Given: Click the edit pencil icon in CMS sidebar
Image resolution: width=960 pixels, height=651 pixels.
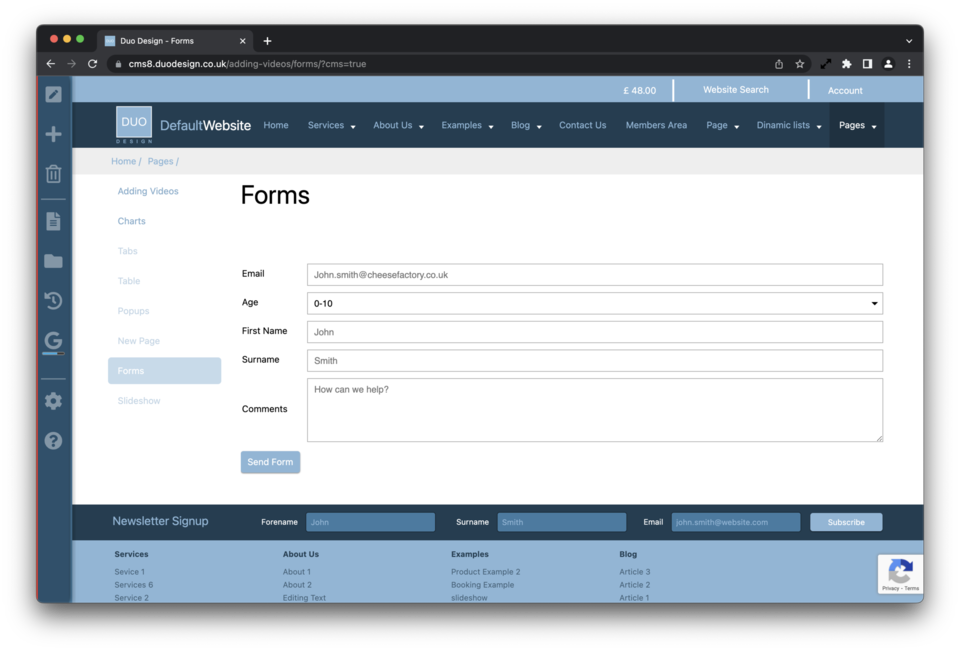Looking at the screenshot, I should tap(53, 94).
